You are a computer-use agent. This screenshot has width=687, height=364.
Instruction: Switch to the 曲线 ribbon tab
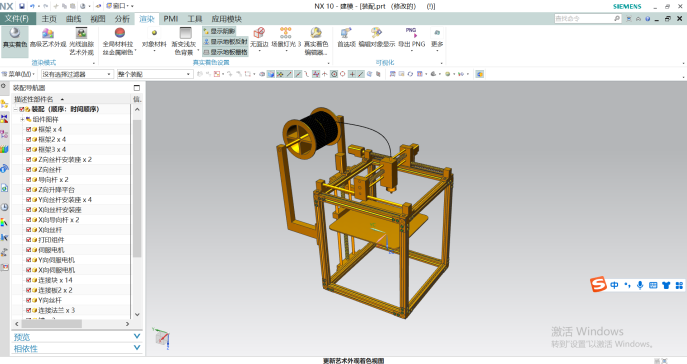(x=74, y=19)
